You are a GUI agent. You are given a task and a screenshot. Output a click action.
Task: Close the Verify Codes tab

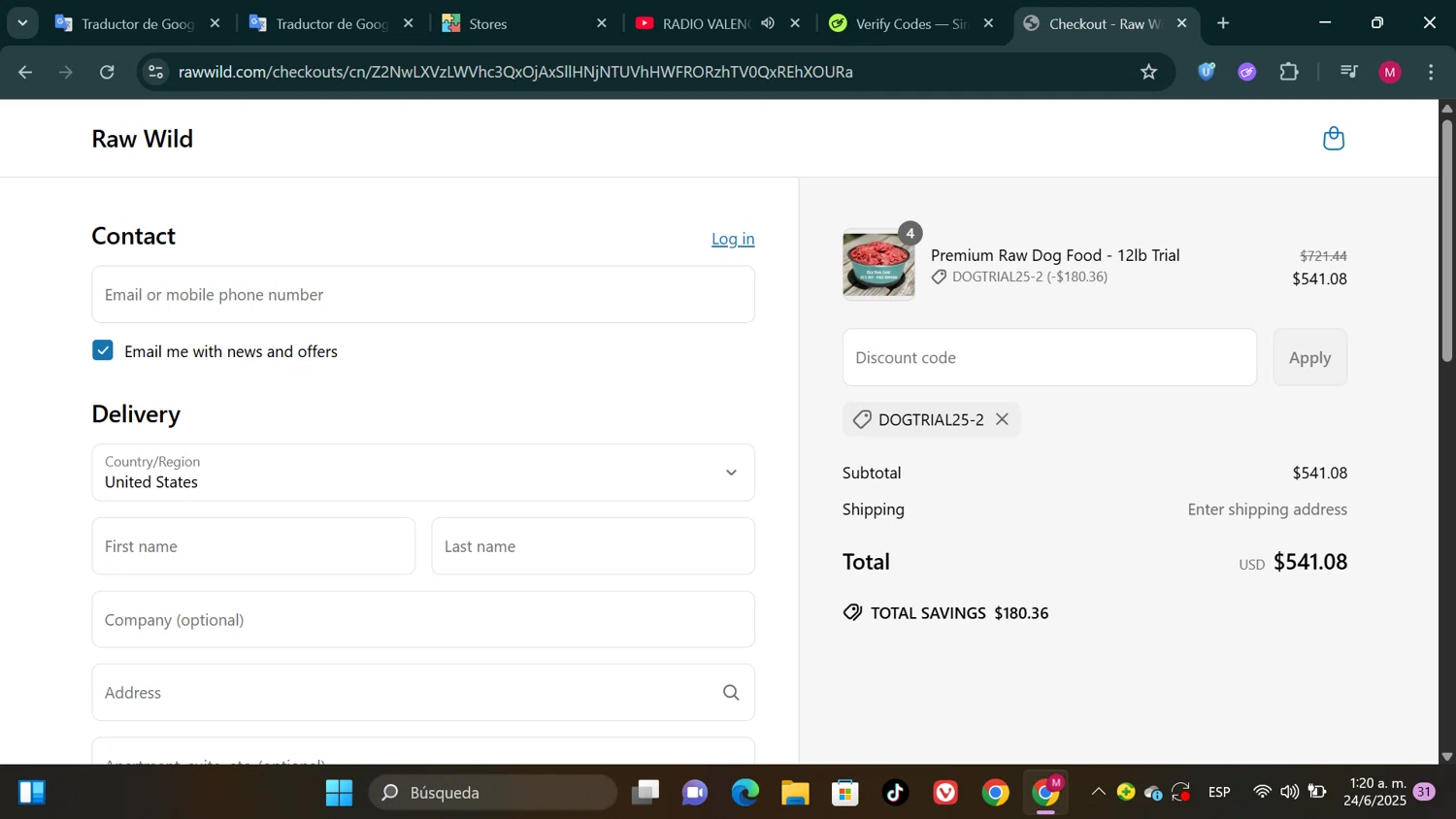(x=988, y=23)
